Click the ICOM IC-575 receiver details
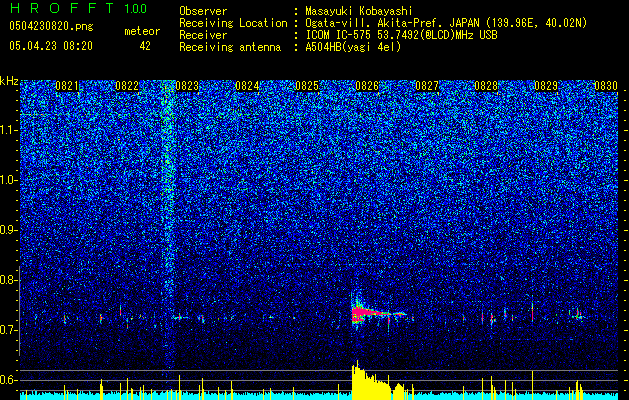This screenshot has height=400, width=629. 401,35
